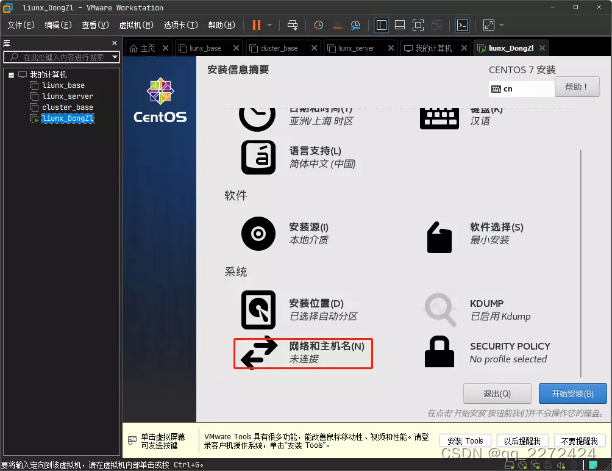Take a snapshot of the virtual machine

pos(318,25)
